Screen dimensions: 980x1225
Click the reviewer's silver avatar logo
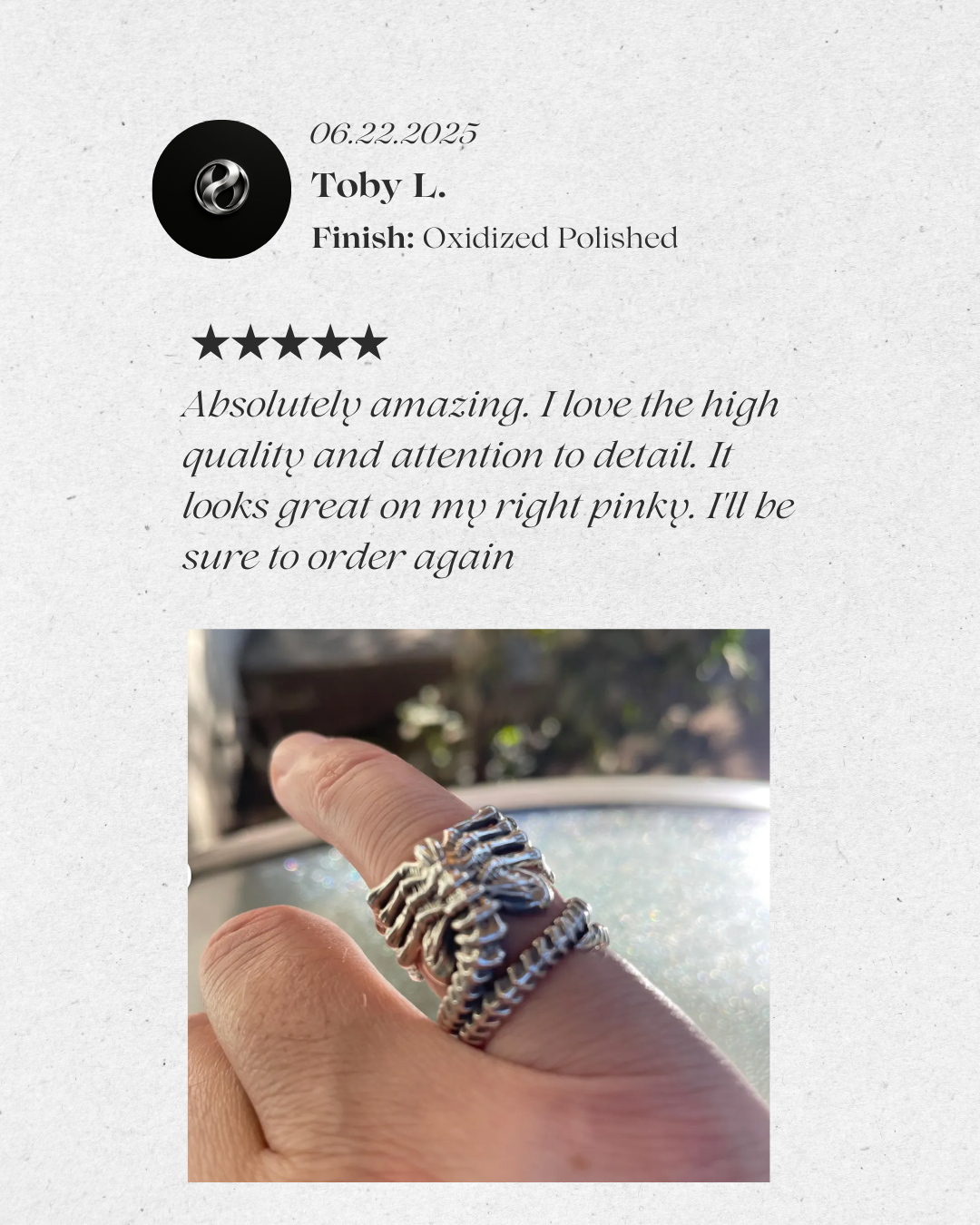(x=221, y=189)
